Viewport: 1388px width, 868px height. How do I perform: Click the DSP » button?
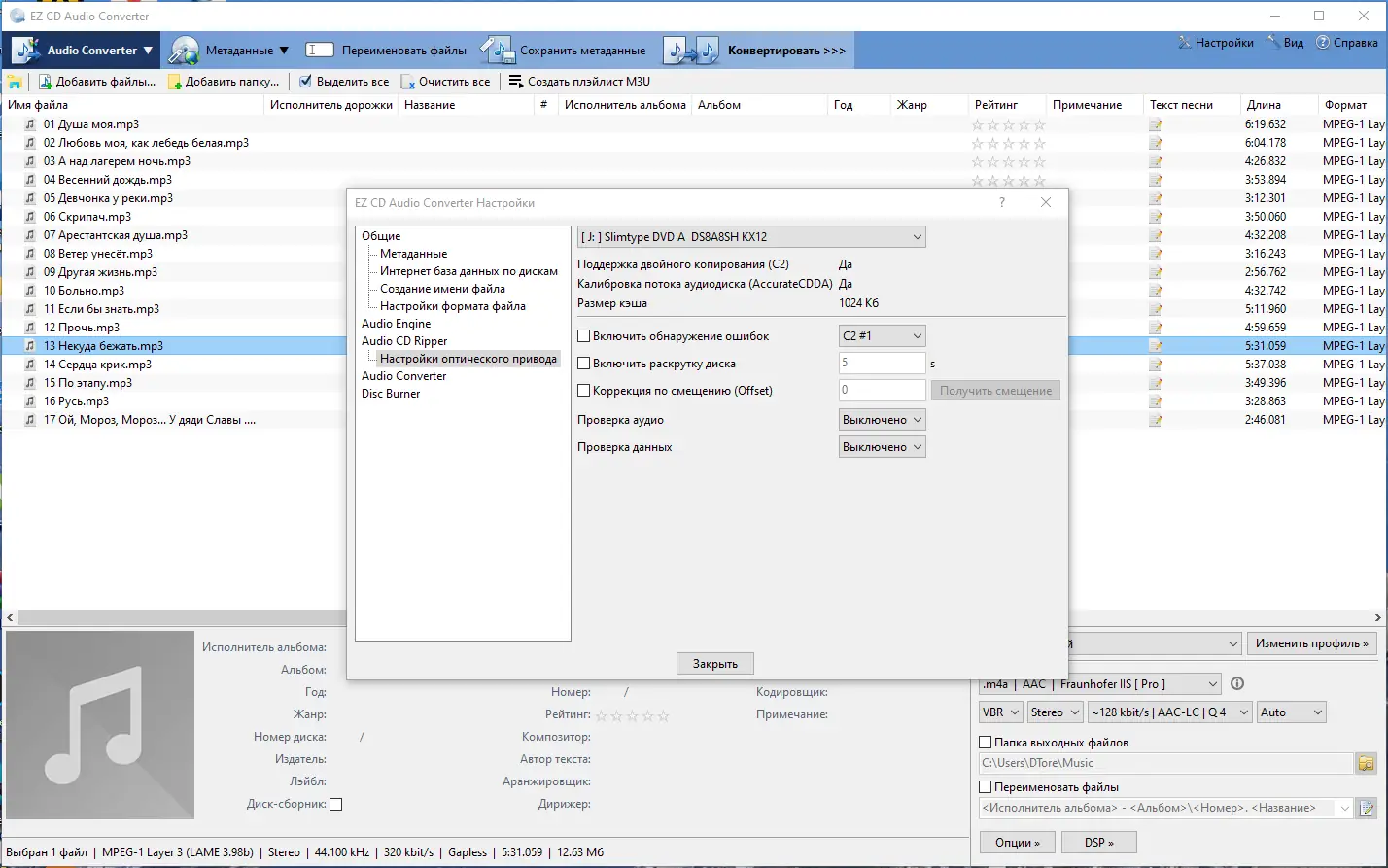tap(1098, 843)
